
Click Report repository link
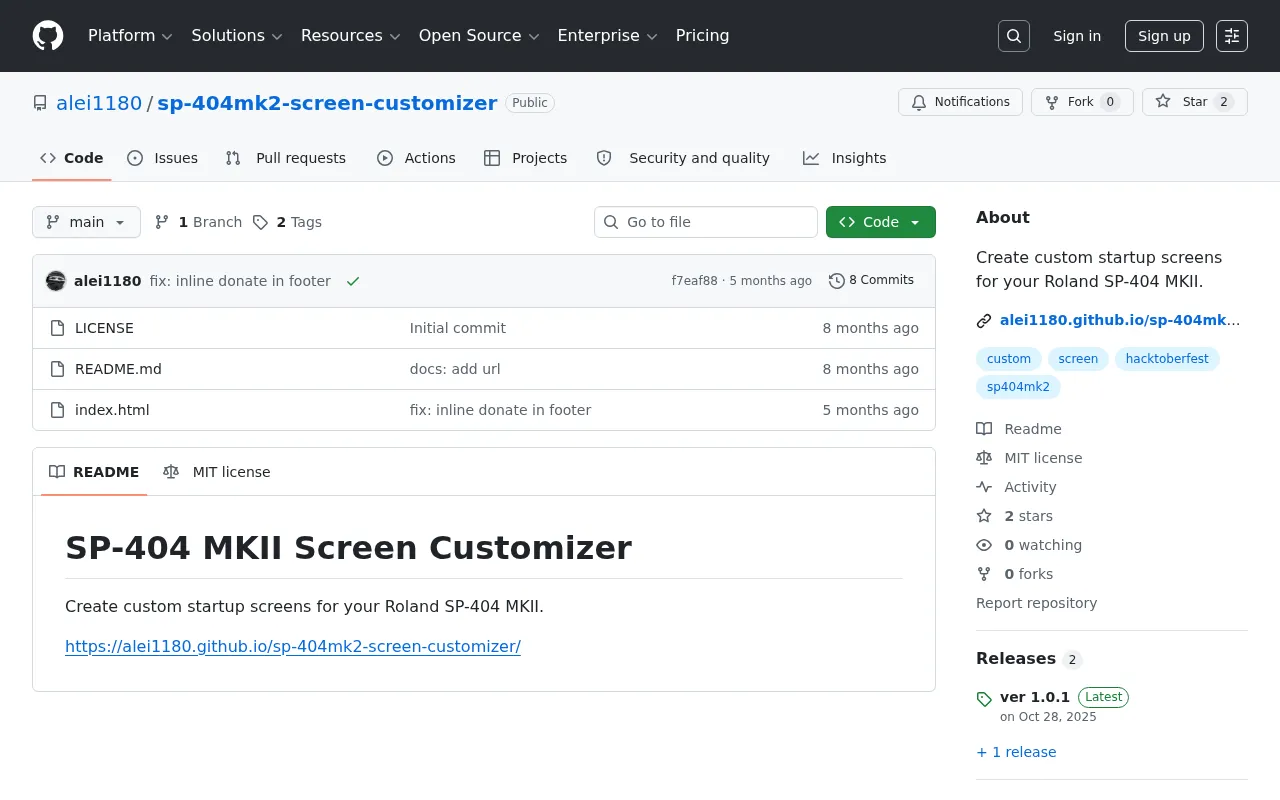tap(1036, 603)
